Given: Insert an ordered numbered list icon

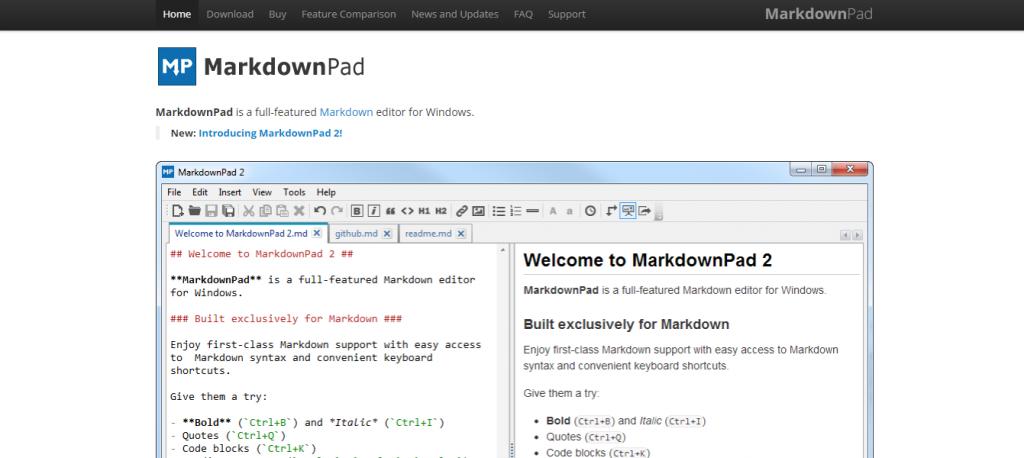Looking at the screenshot, I should point(516,210).
